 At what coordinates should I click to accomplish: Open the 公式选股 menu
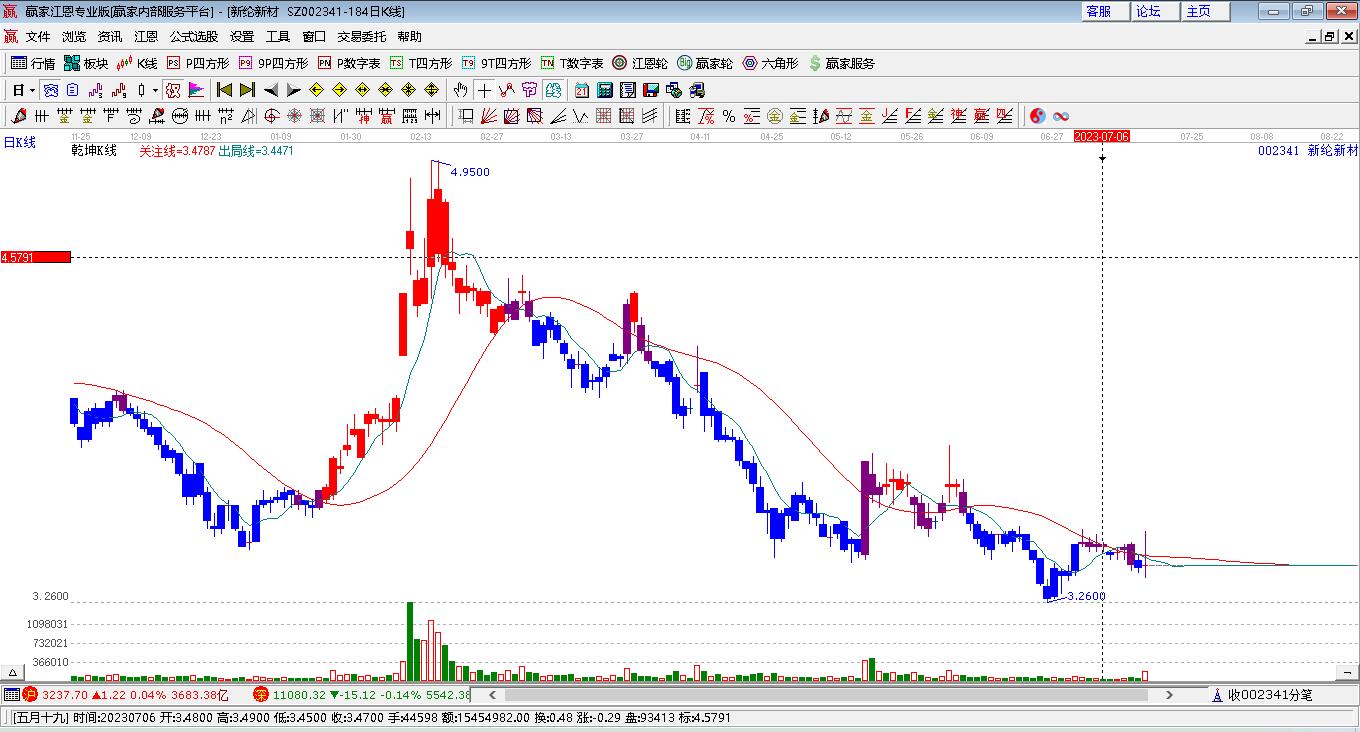(x=194, y=37)
